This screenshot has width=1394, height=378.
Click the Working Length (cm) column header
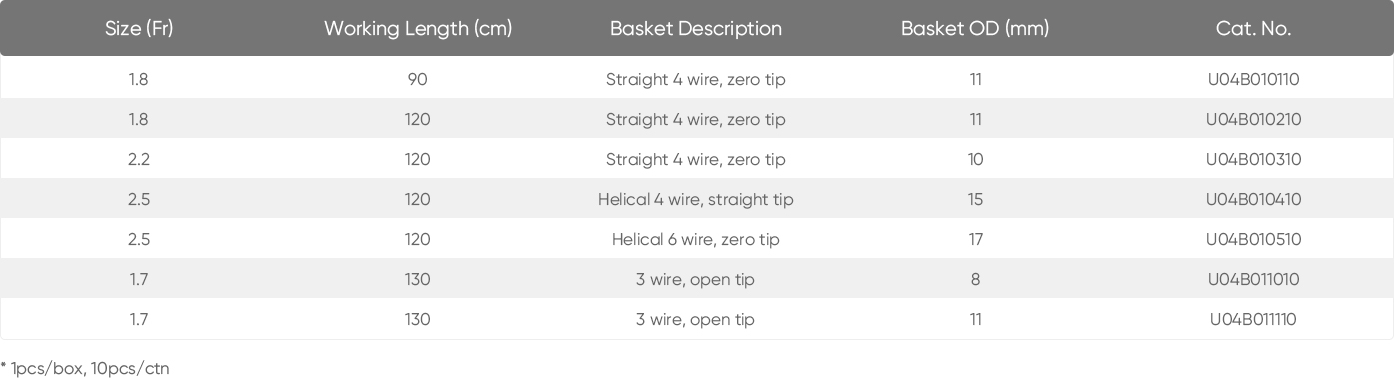[418, 28]
